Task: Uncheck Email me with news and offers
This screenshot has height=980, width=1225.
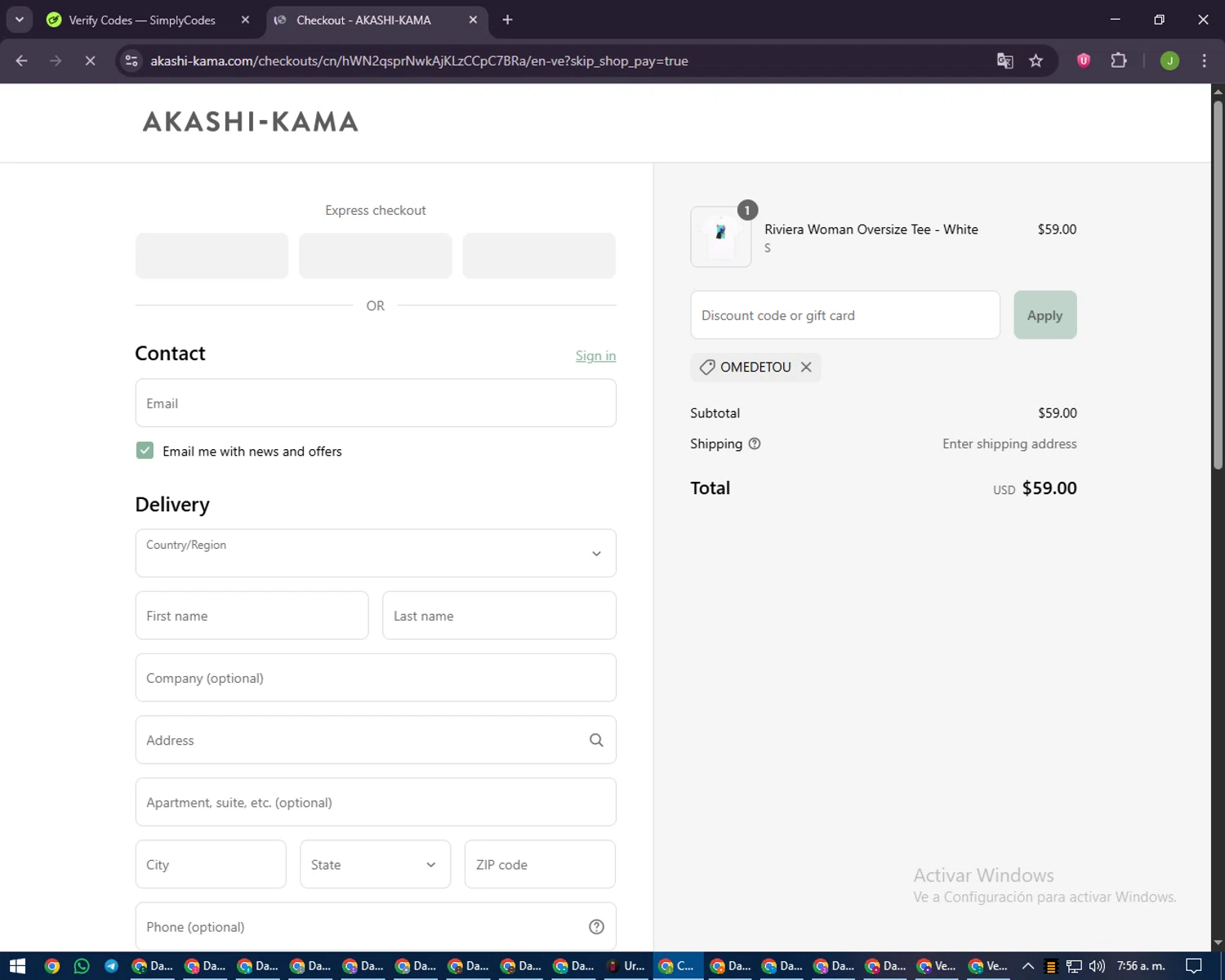Action: 145,451
